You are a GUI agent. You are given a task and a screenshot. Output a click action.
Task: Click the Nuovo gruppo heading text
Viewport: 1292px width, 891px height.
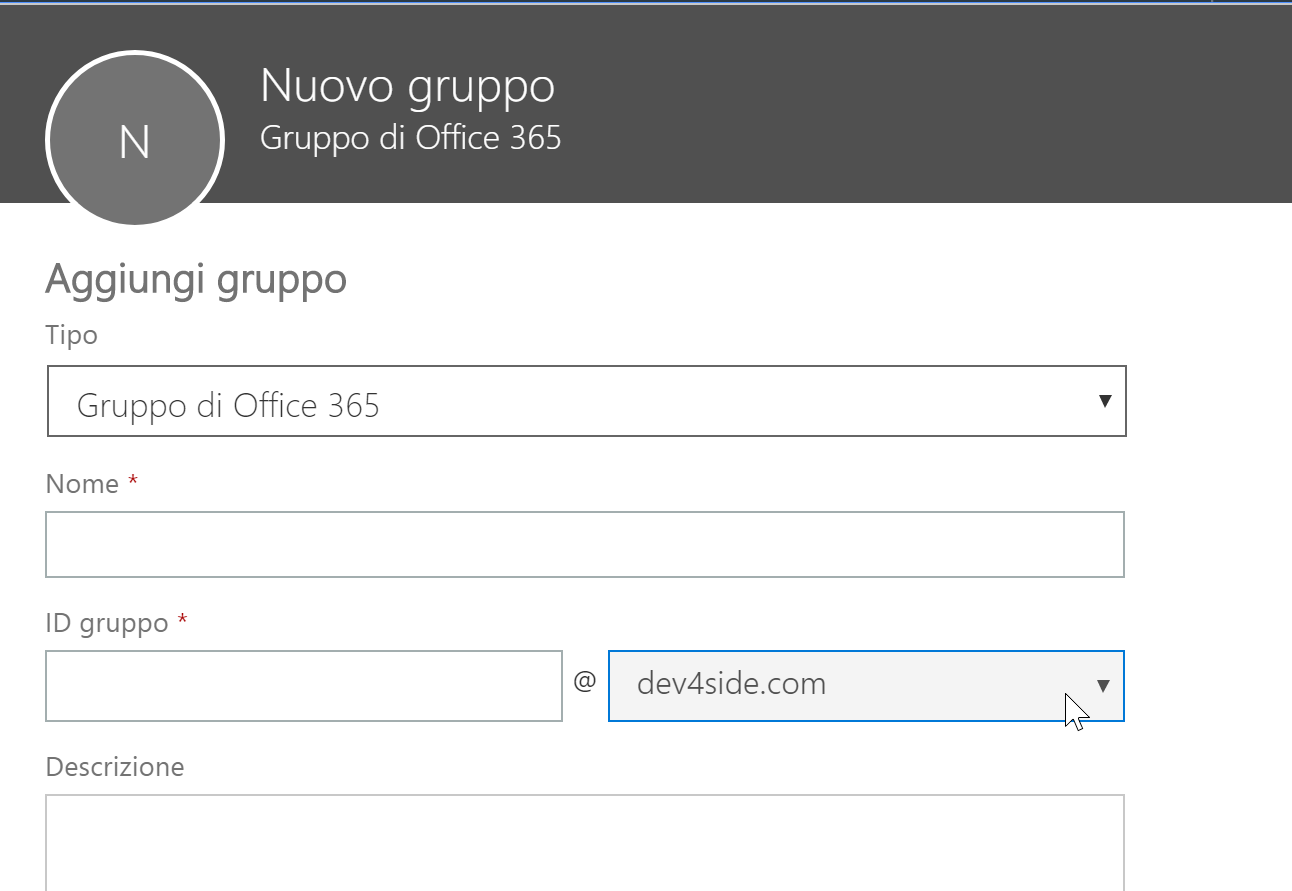click(x=407, y=87)
